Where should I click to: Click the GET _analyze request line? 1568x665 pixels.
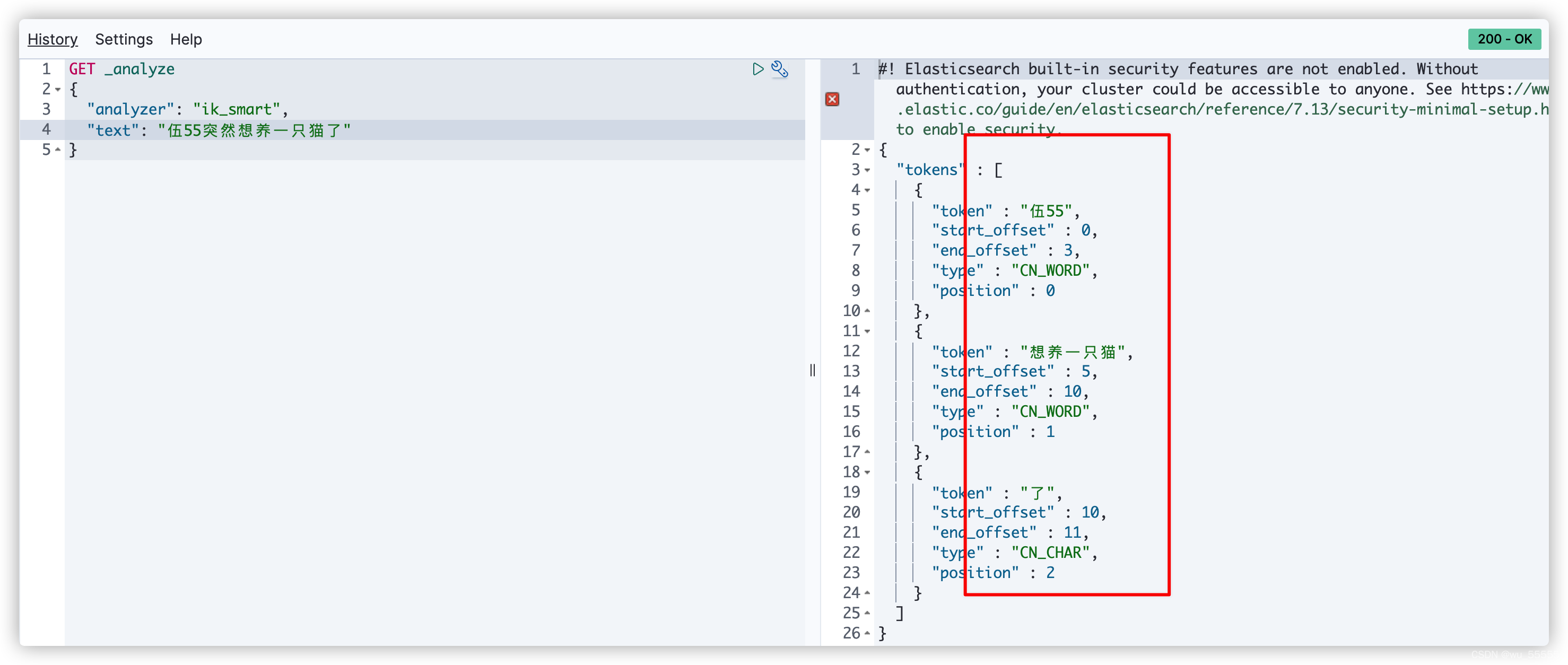(x=122, y=69)
